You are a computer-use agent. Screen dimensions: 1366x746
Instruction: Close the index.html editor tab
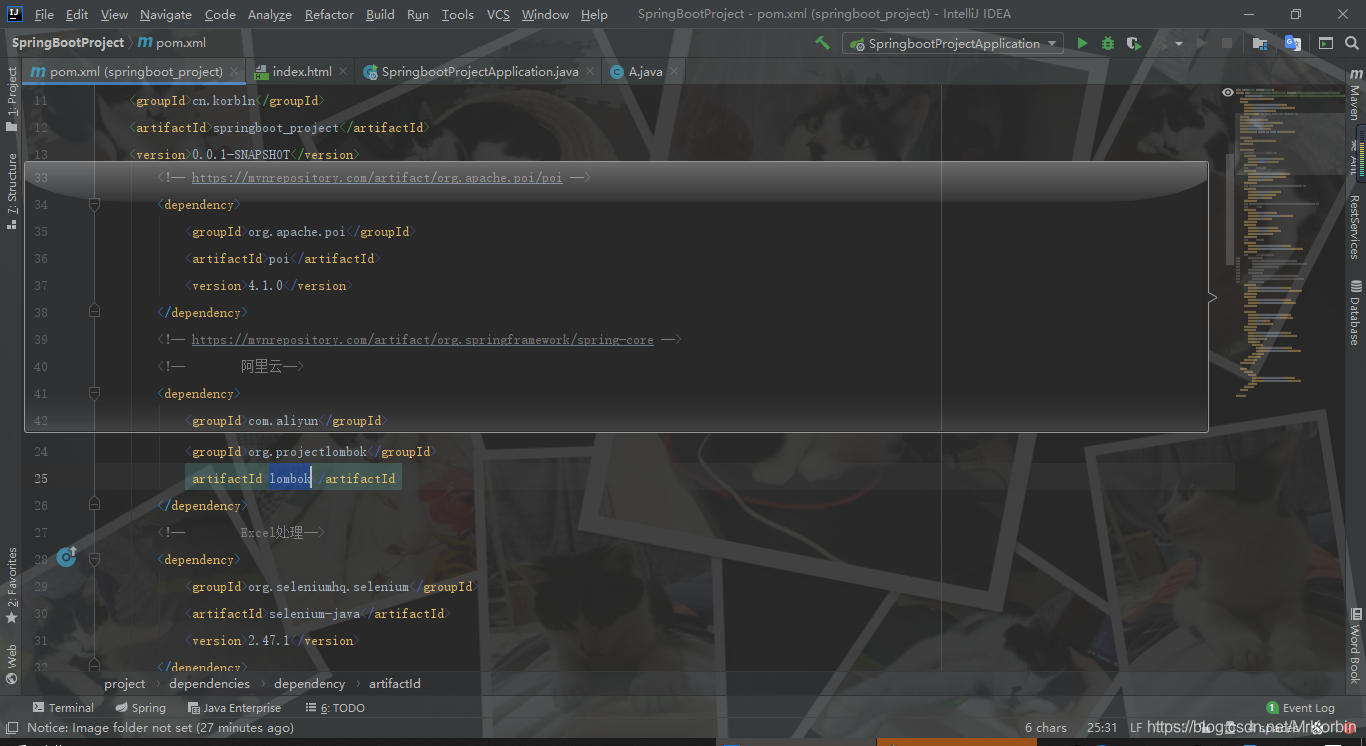[x=343, y=72]
